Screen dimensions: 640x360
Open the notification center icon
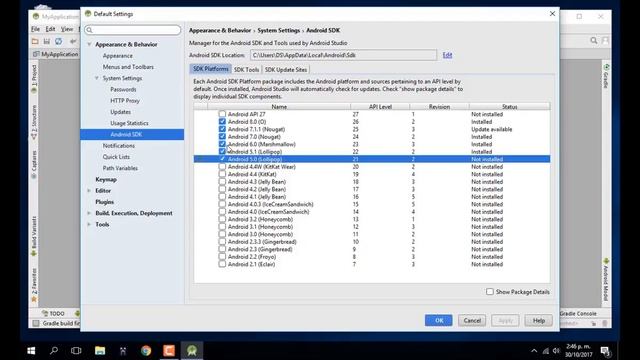(x=605, y=351)
